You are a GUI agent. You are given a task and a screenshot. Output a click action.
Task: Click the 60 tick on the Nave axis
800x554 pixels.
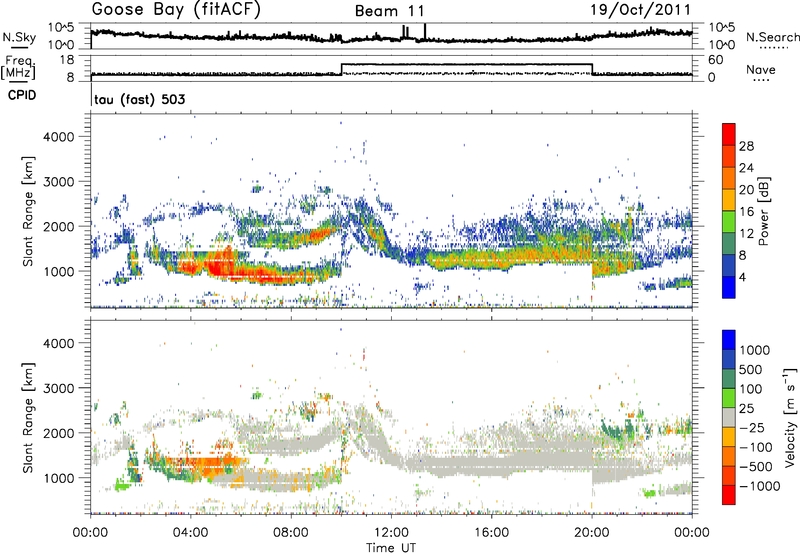click(x=715, y=60)
